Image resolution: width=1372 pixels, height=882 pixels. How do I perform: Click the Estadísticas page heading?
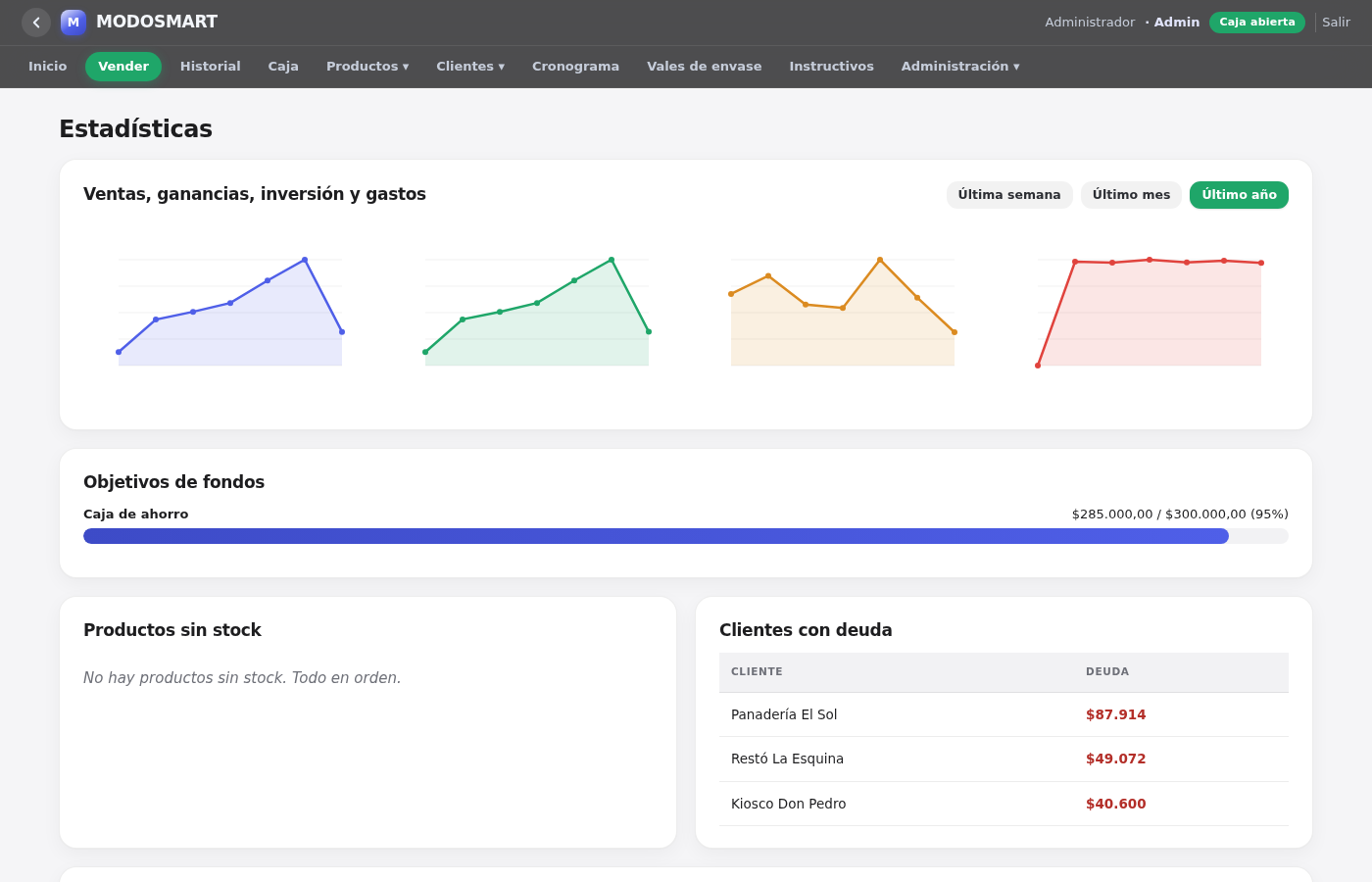coord(136,129)
